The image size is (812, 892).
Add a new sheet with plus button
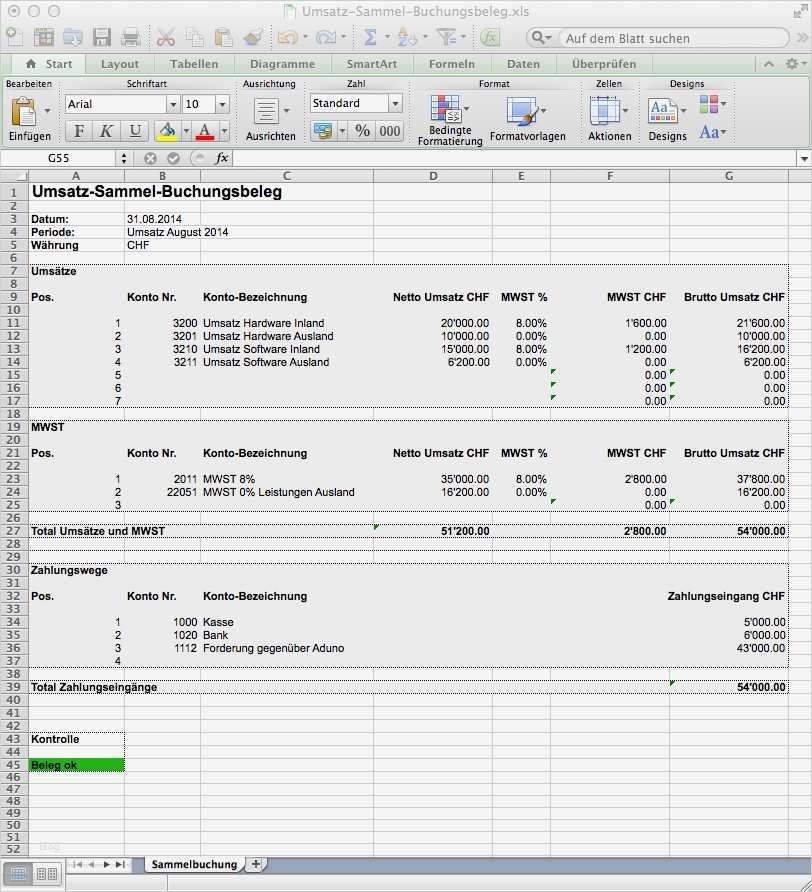pyautogui.click(x=255, y=864)
